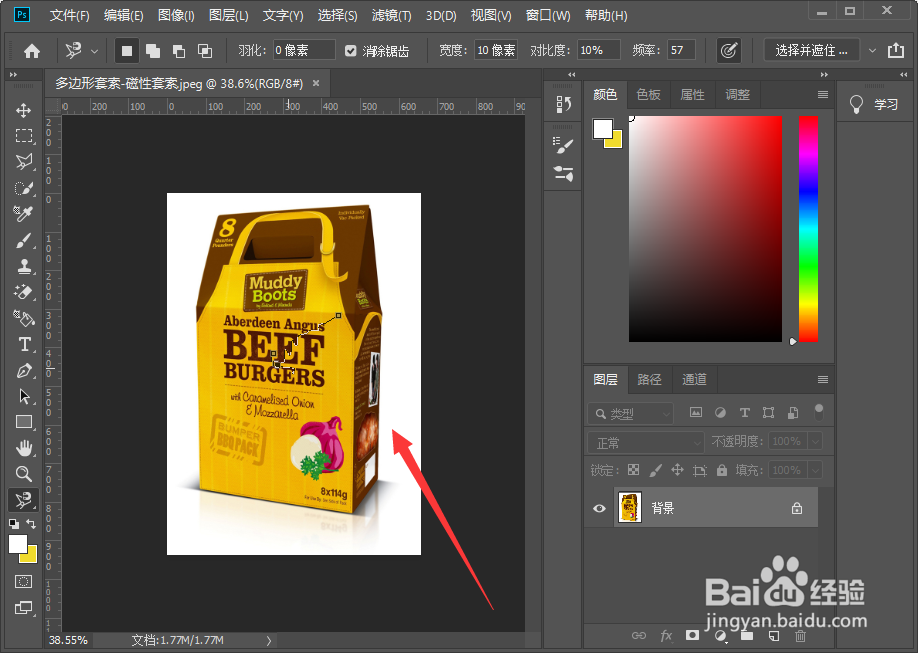Open the opacity dropdown arrow

(815, 441)
